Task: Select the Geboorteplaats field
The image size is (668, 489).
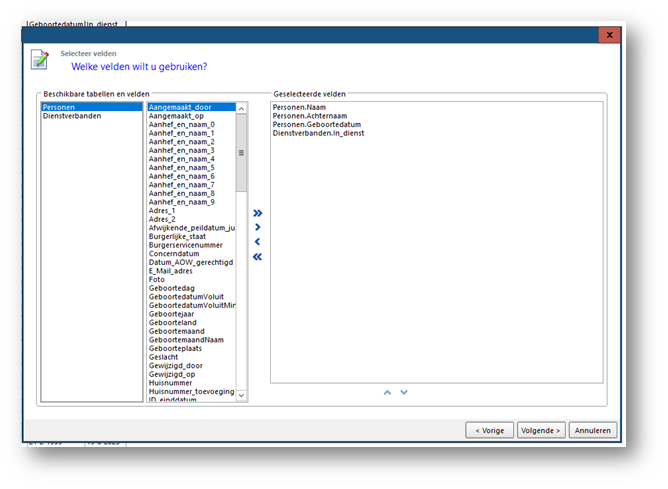Action: [191, 348]
